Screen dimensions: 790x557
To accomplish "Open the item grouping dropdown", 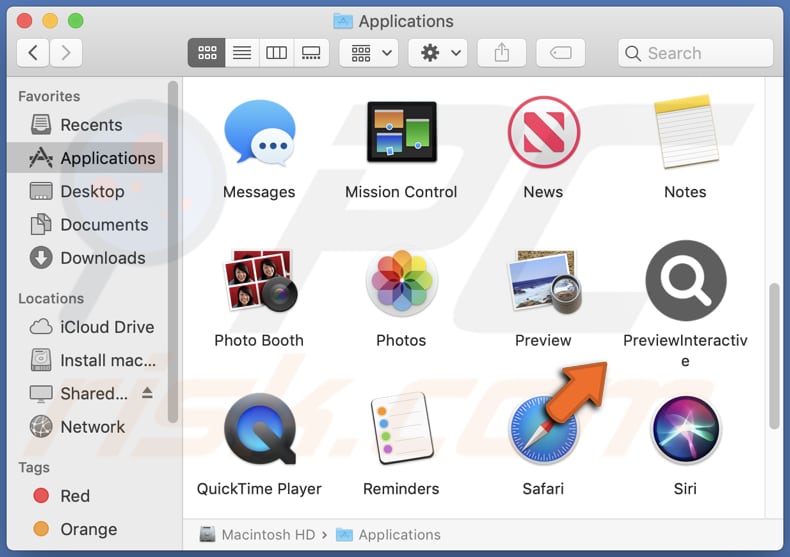I will pos(369,52).
